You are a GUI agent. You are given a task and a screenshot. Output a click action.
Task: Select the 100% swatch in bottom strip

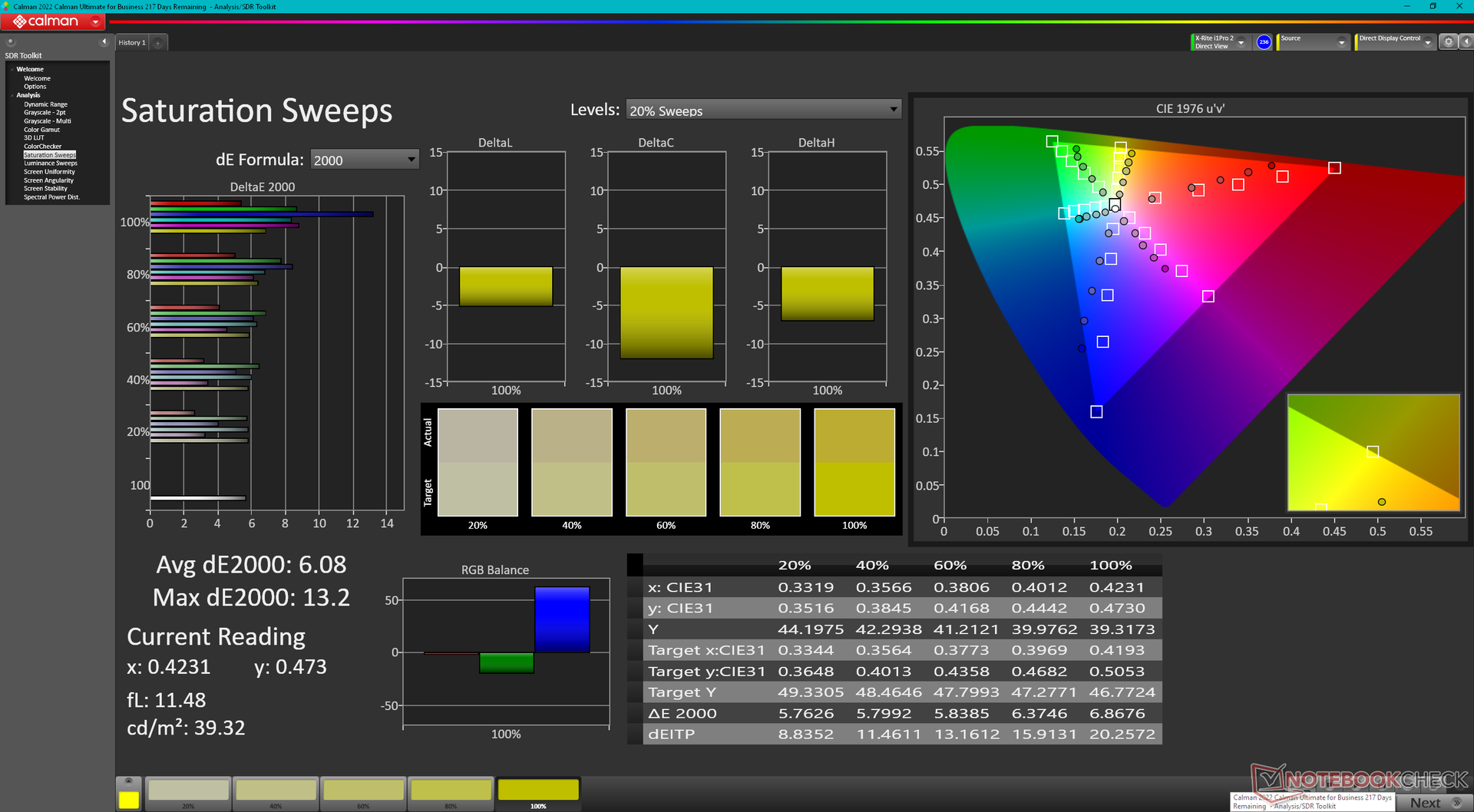[538, 794]
